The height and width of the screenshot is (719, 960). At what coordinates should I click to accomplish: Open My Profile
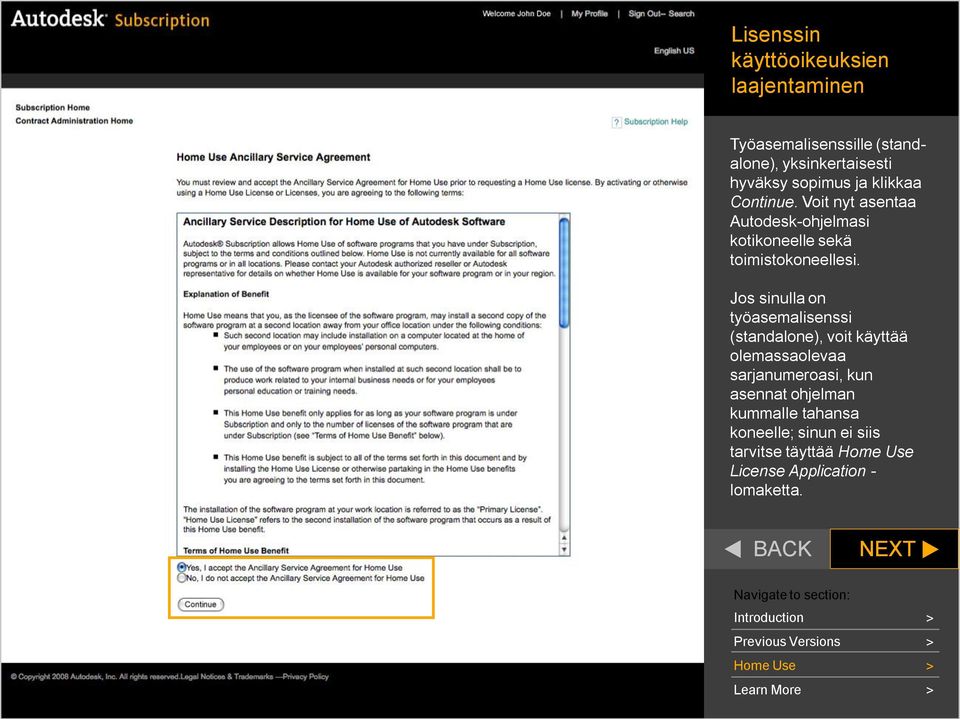point(590,13)
